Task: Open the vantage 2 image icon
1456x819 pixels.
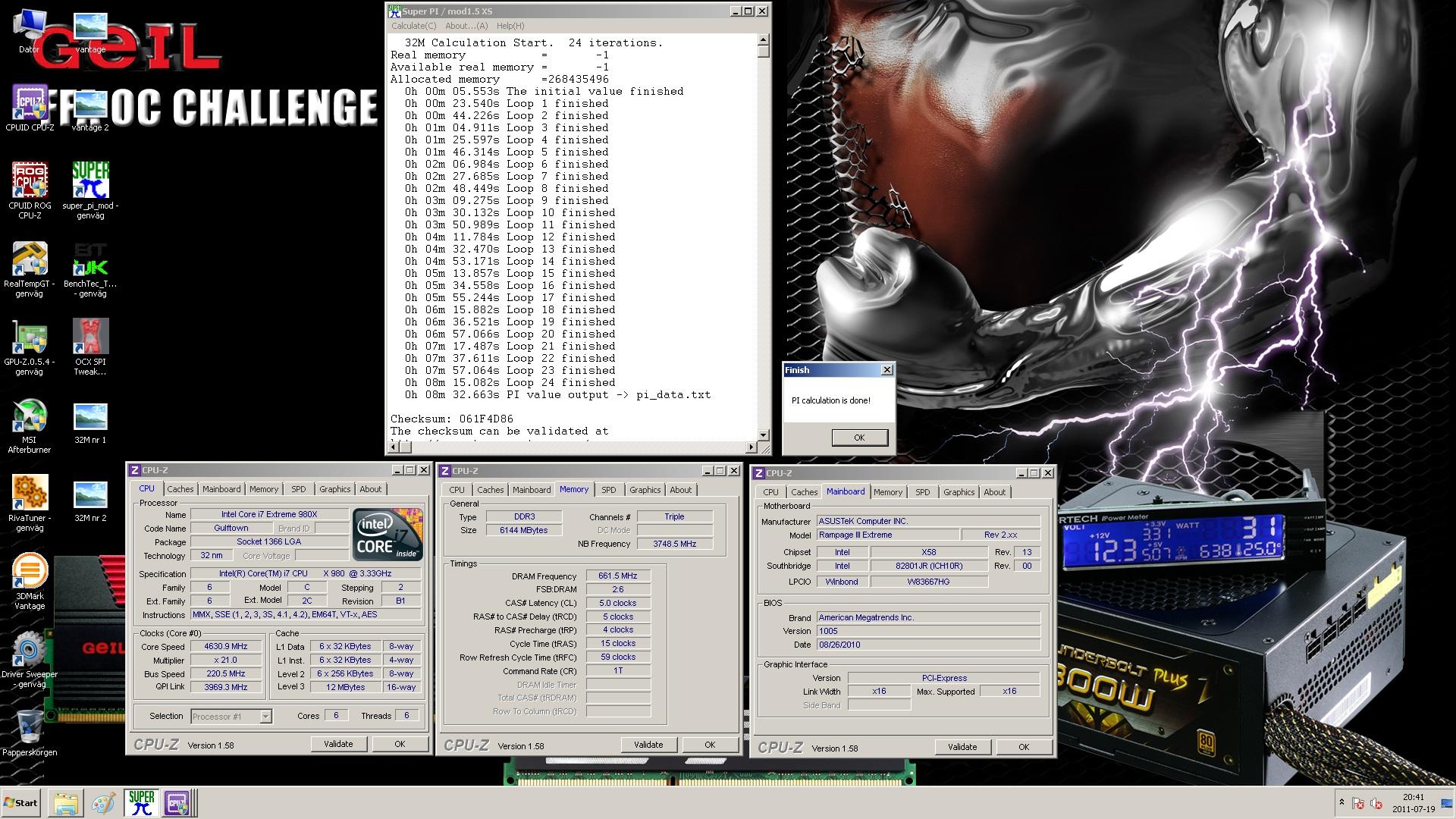Action: (90, 110)
